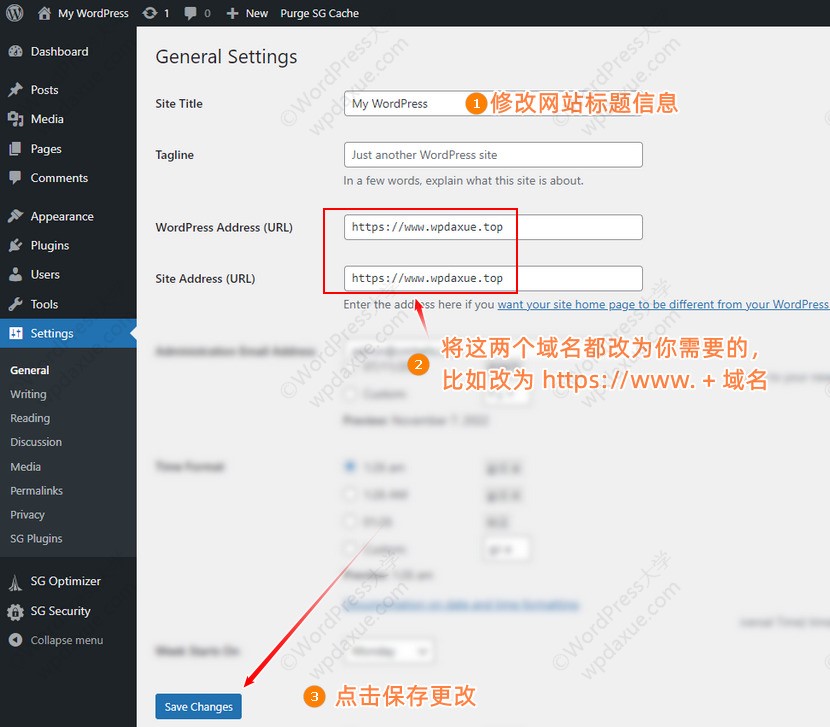Image resolution: width=830 pixels, height=727 pixels.
Task: Click the WordPress Address (URL) label
Action: pos(224,227)
